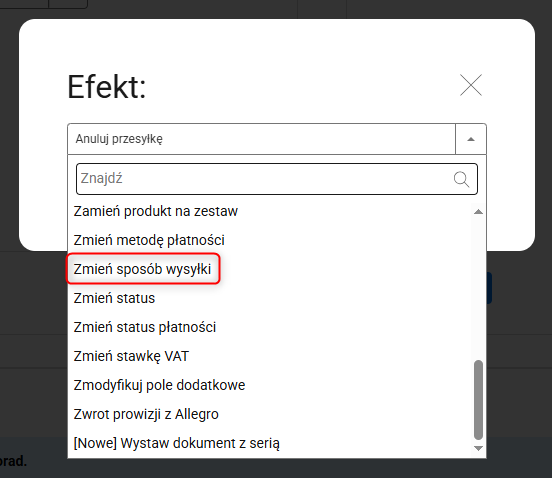Pick the Zmień status entry
The image size is (552, 478).
click(x=114, y=298)
